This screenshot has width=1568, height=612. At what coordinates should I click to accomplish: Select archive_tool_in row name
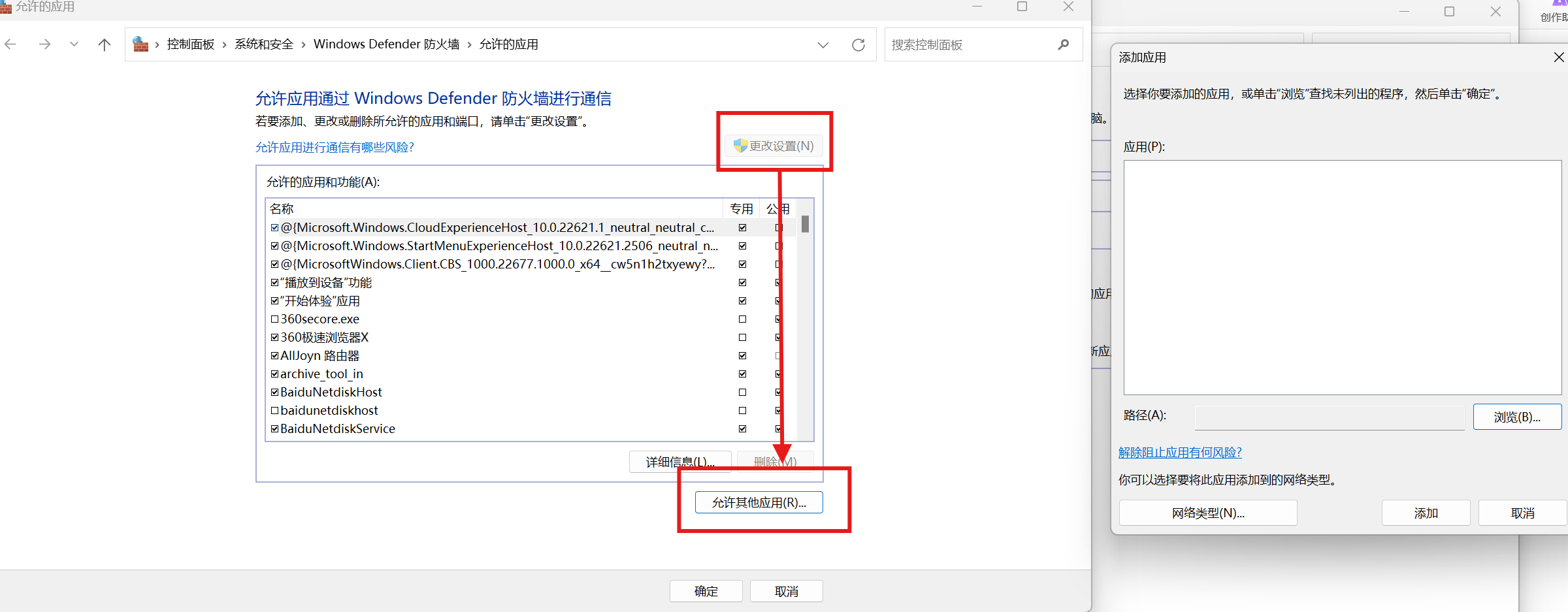click(321, 374)
